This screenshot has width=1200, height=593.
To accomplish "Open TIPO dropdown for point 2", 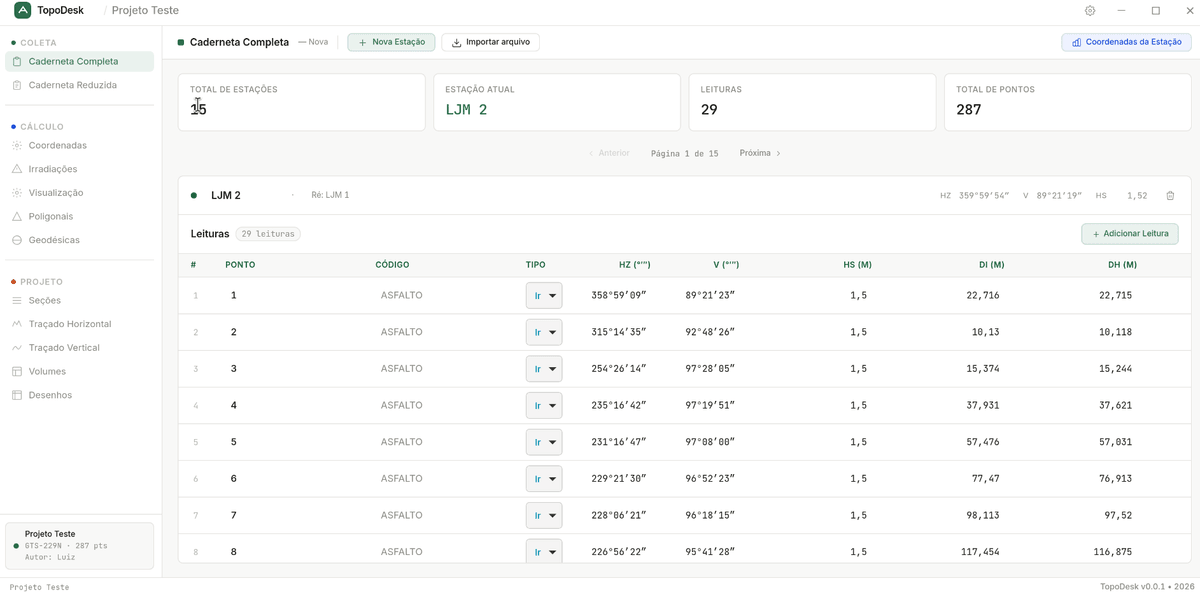I will tap(544, 332).
